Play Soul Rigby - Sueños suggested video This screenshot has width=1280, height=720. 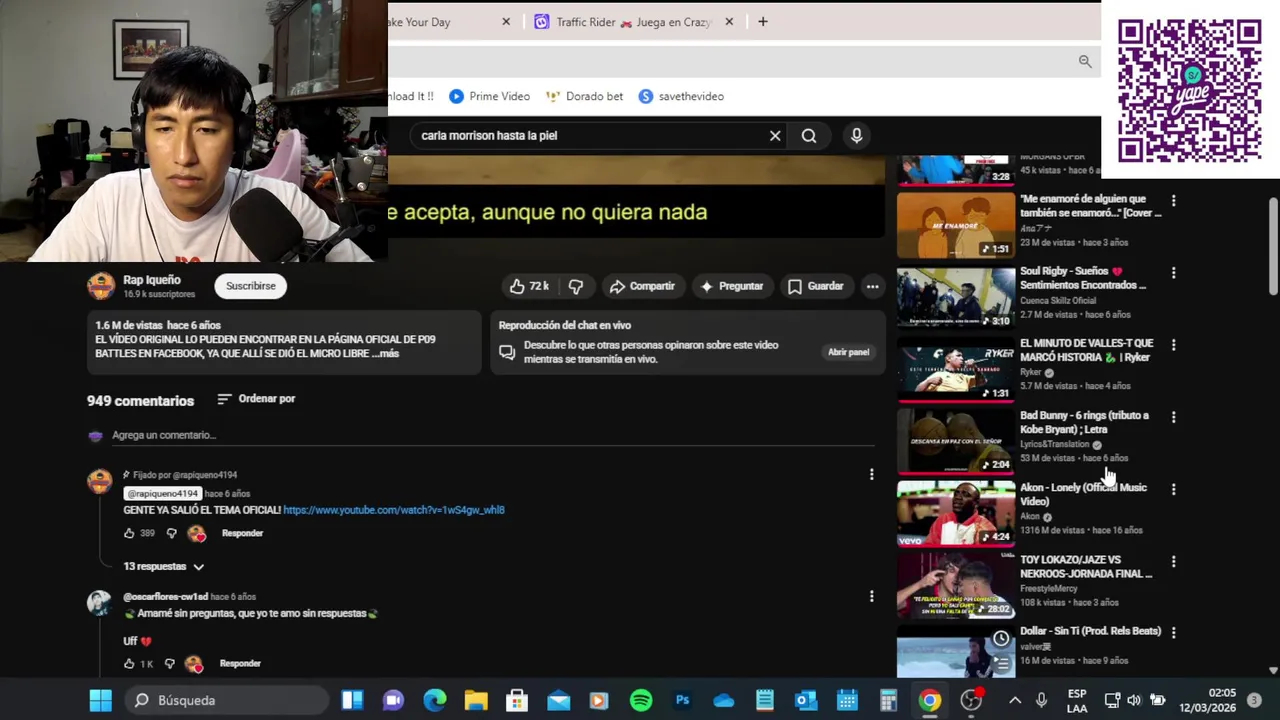point(956,297)
